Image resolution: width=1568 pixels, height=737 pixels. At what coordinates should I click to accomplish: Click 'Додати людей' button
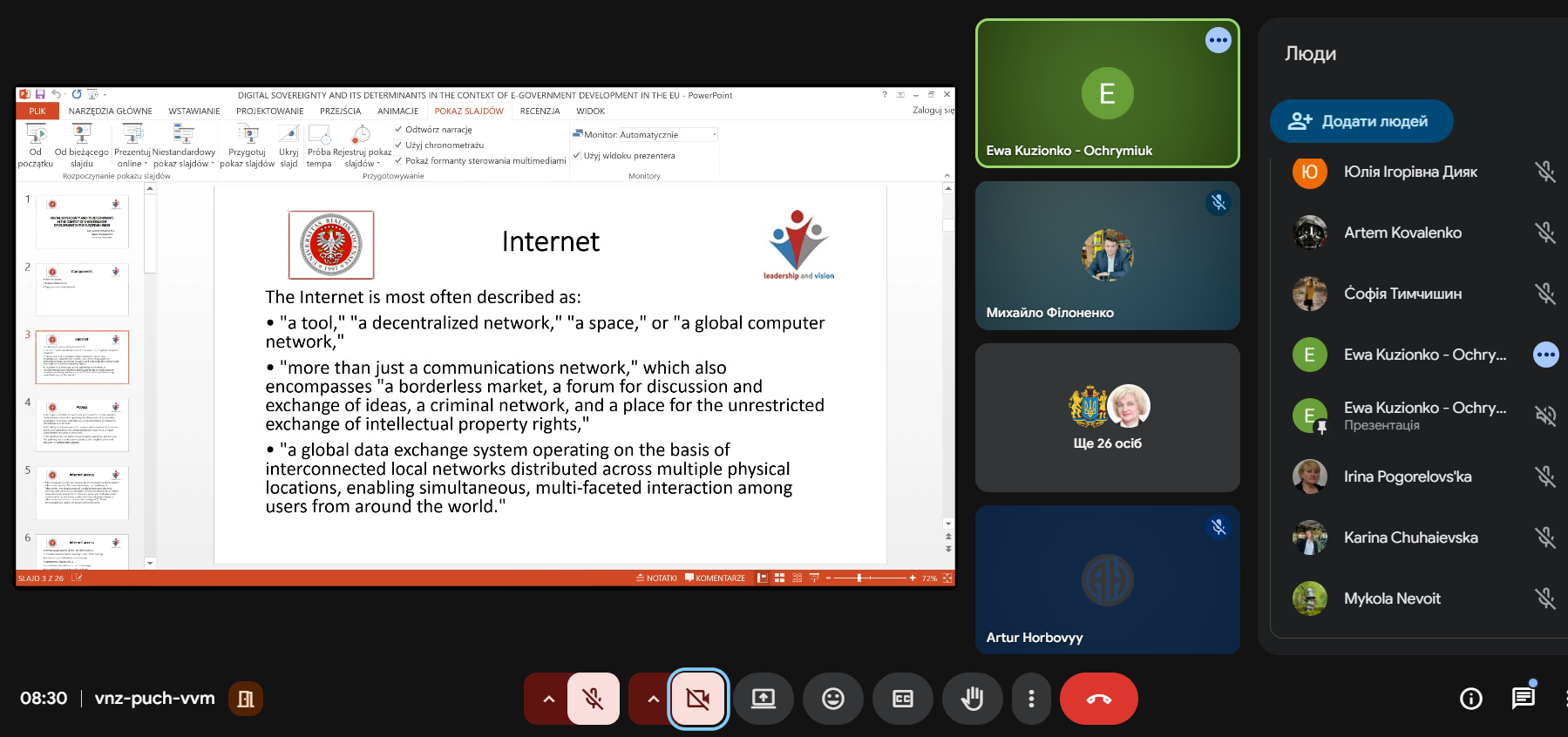click(1361, 121)
